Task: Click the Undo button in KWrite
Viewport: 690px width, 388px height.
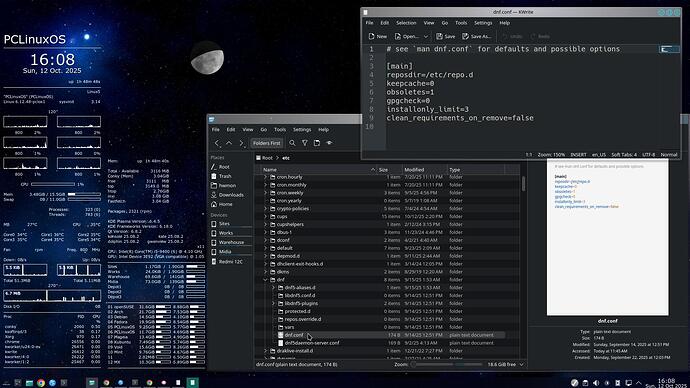Action: click(x=512, y=37)
